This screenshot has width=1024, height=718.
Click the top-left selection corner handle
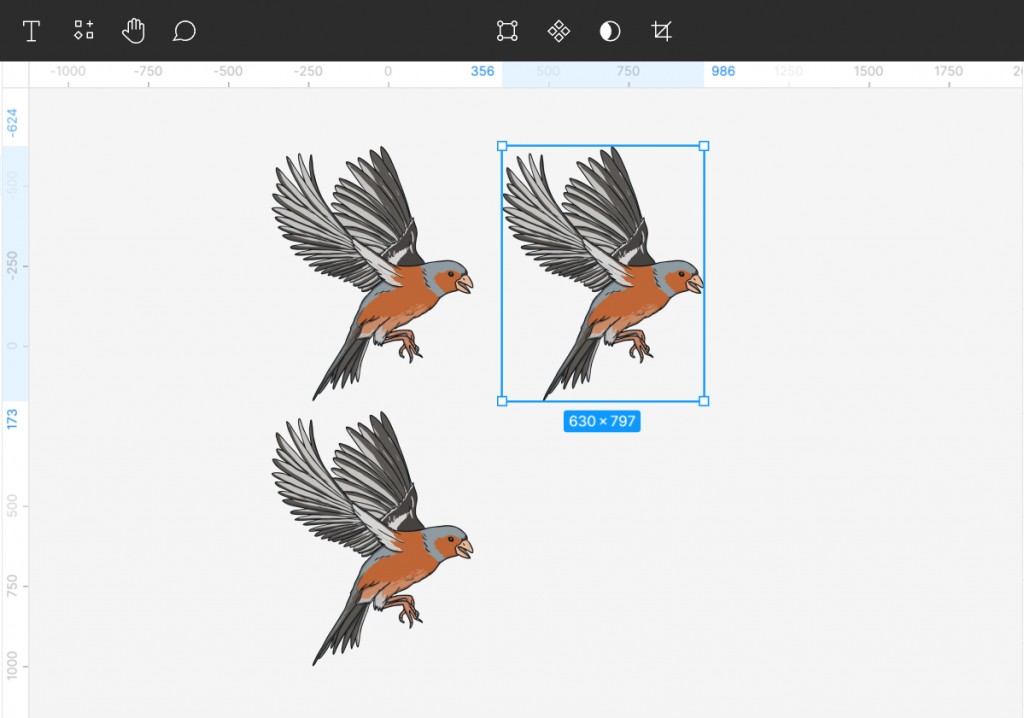click(x=500, y=146)
